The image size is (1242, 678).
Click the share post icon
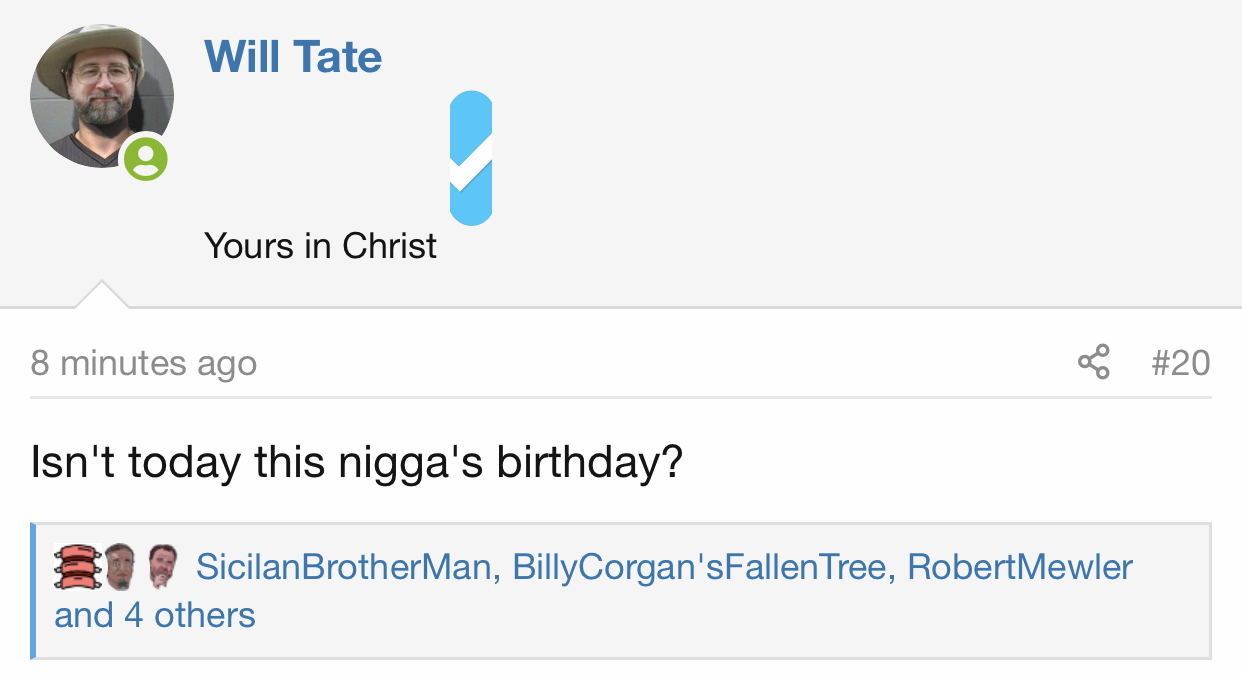point(1094,362)
